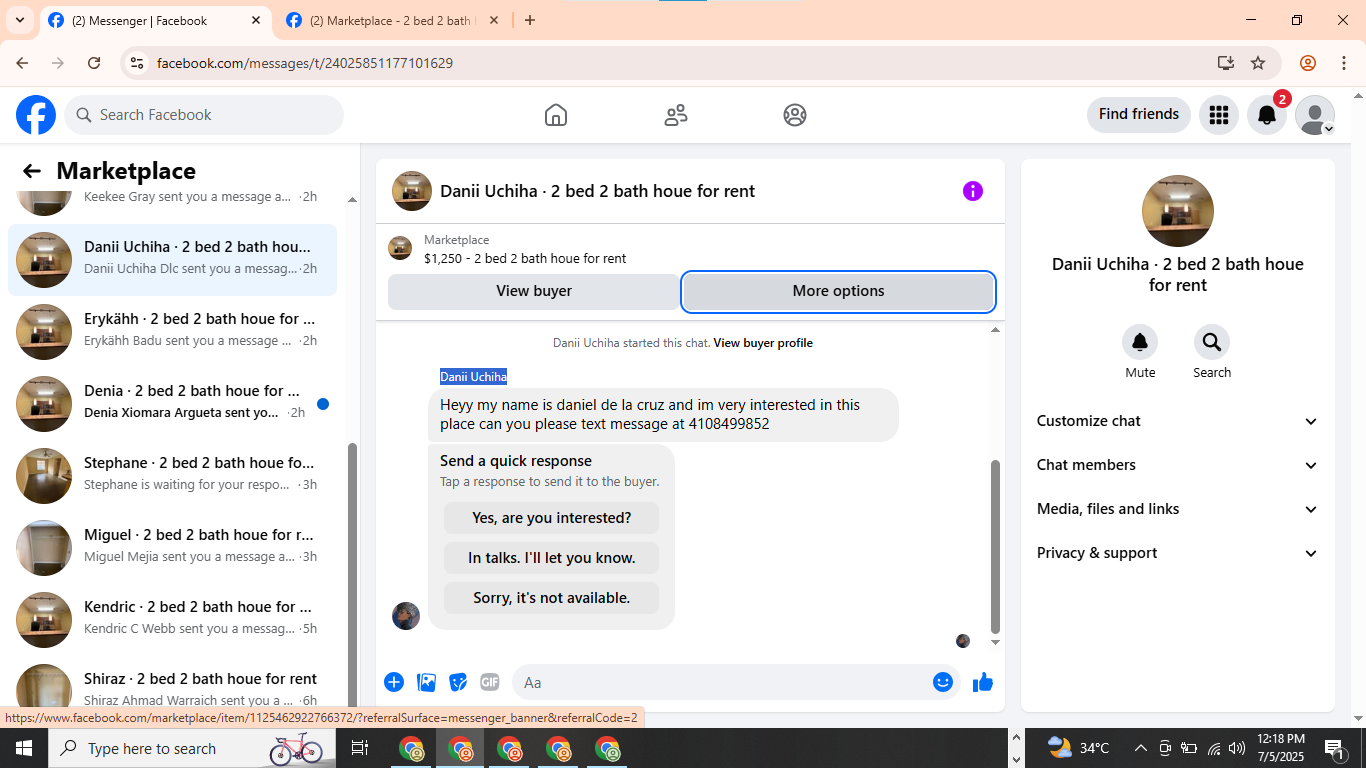Click More options button
The height and width of the screenshot is (768, 1366).
point(838,291)
